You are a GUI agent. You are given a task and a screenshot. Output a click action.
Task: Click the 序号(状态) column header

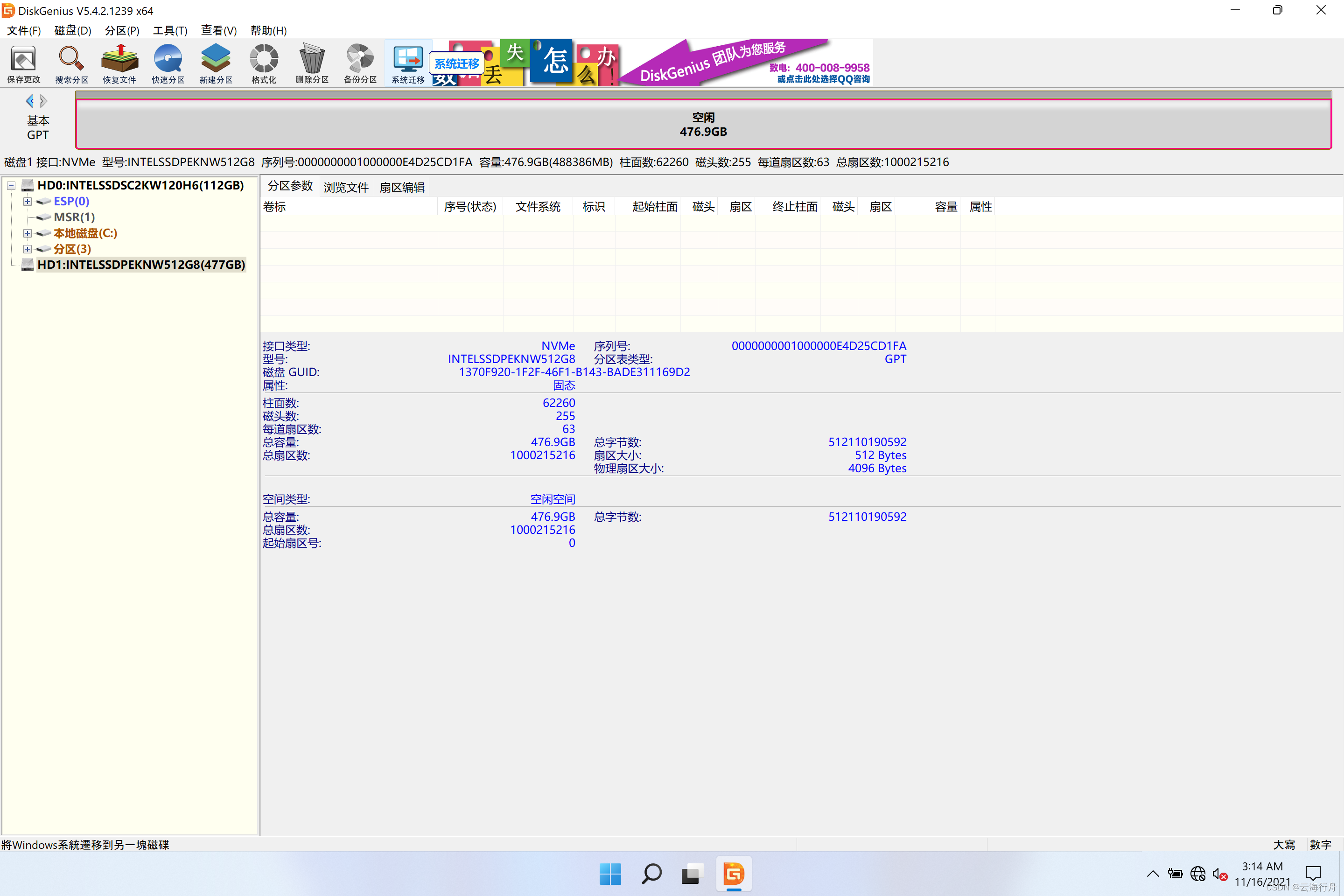tap(470, 206)
